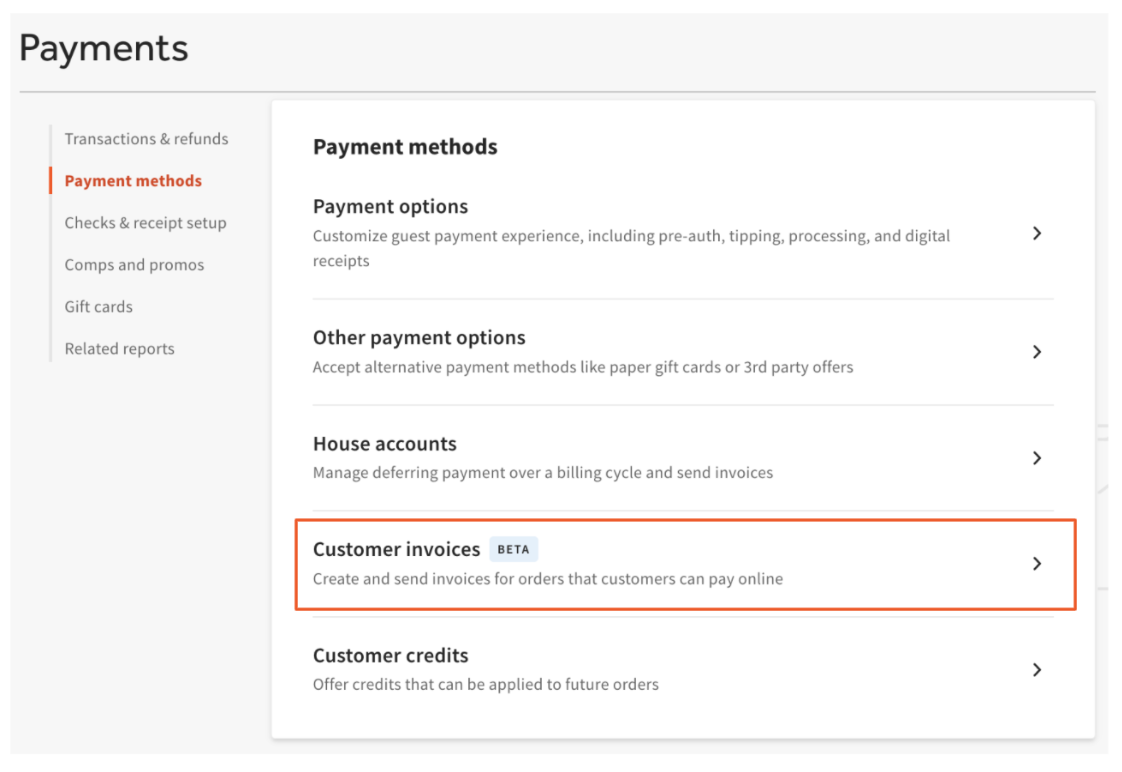Expand Customer credits using the chevron

[1037, 670]
